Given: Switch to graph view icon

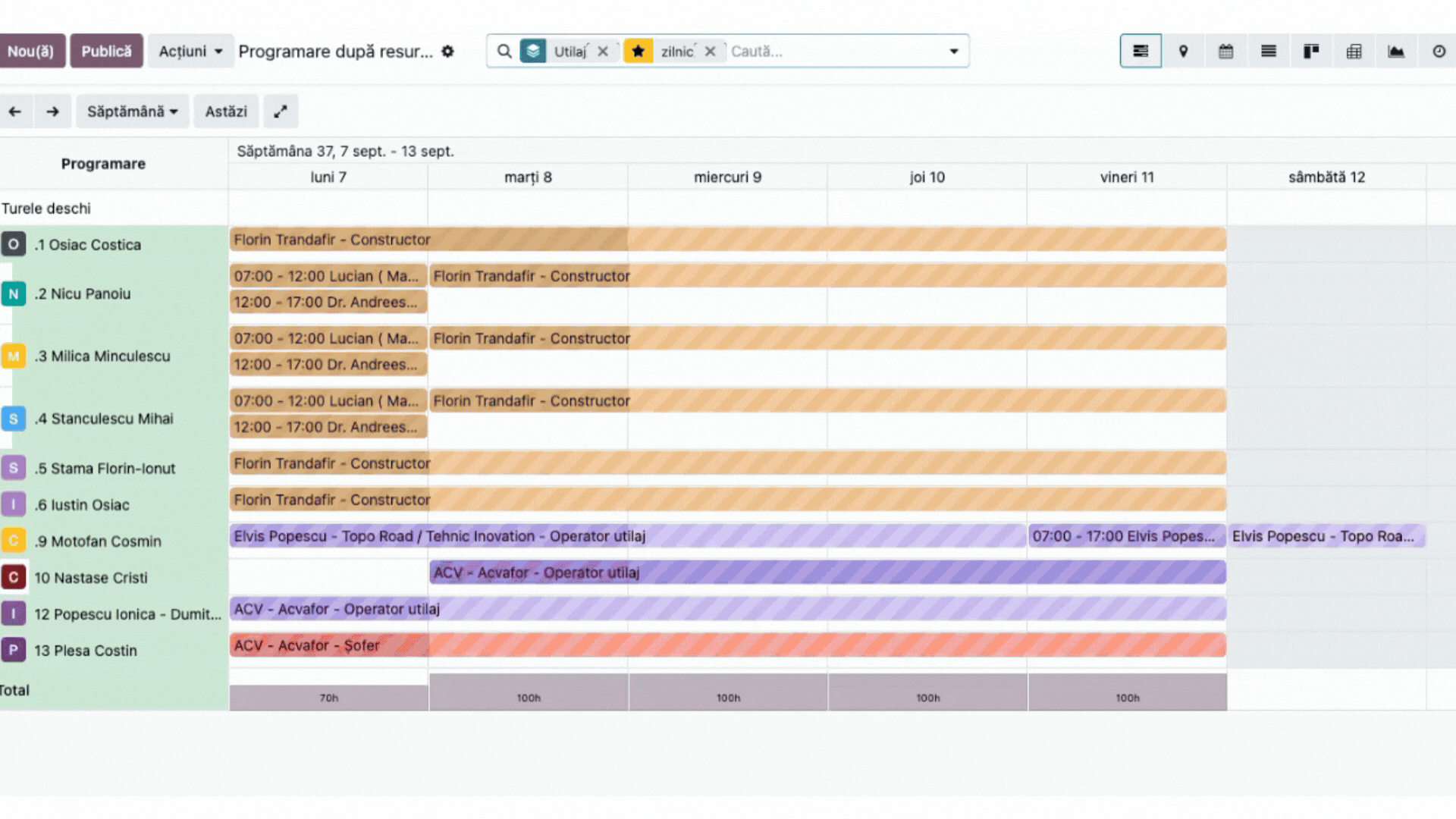Looking at the screenshot, I should pyautogui.click(x=1396, y=51).
